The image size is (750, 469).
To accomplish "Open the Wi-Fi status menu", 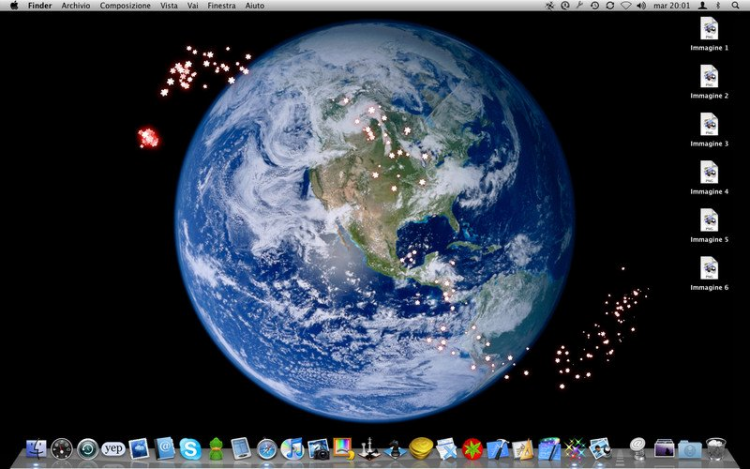I will coord(626,5).
